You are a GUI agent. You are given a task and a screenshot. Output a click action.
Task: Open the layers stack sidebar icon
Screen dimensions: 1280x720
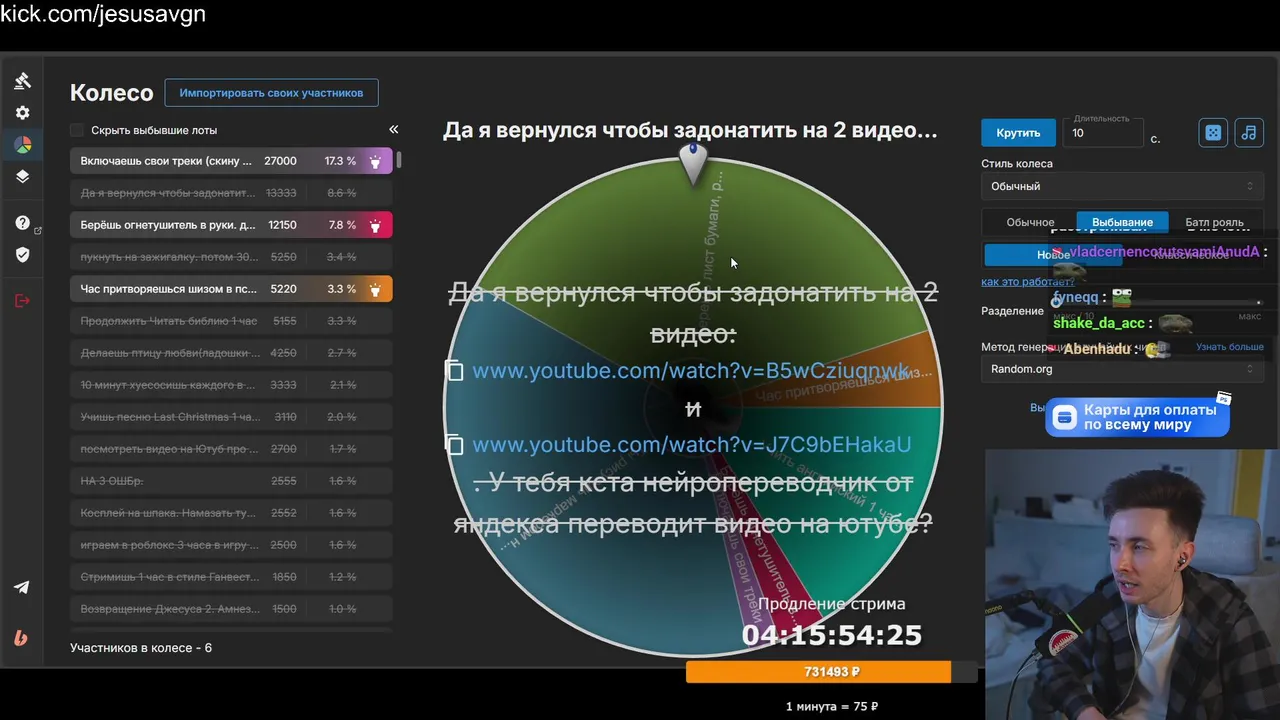point(22,177)
